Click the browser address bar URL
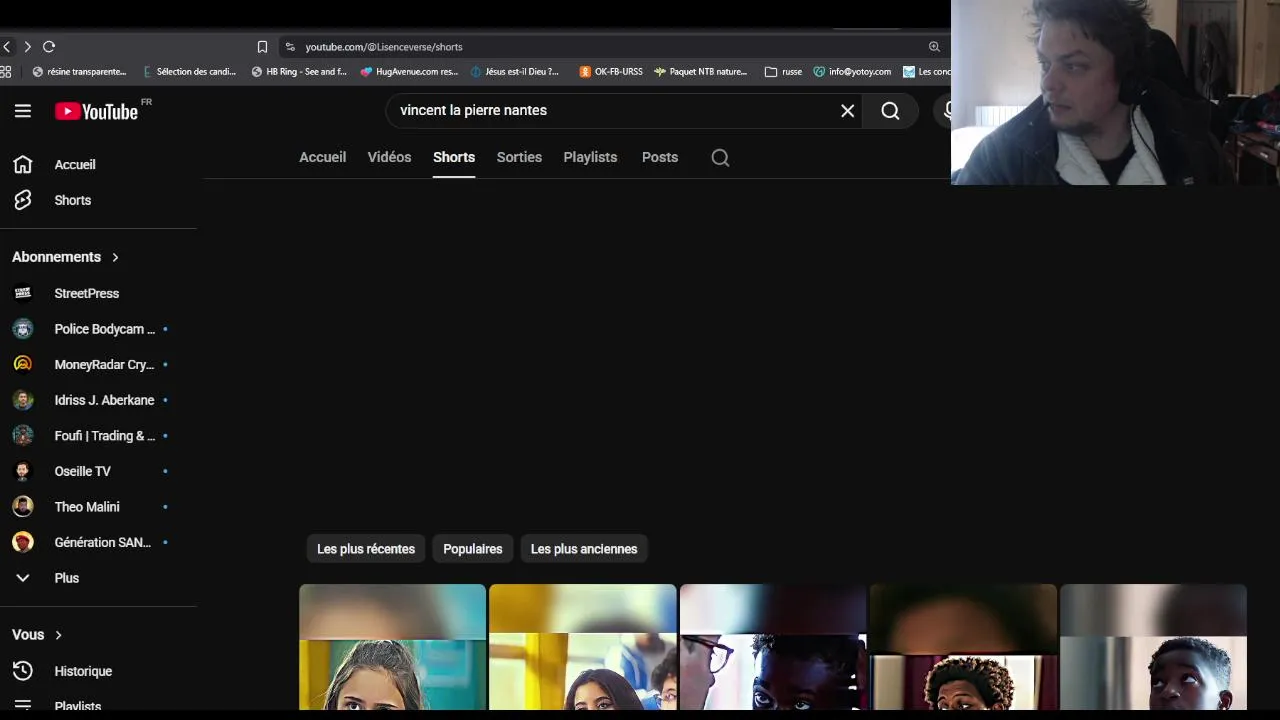Image resolution: width=1280 pixels, height=720 pixels. pyautogui.click(x=384, y=47)
